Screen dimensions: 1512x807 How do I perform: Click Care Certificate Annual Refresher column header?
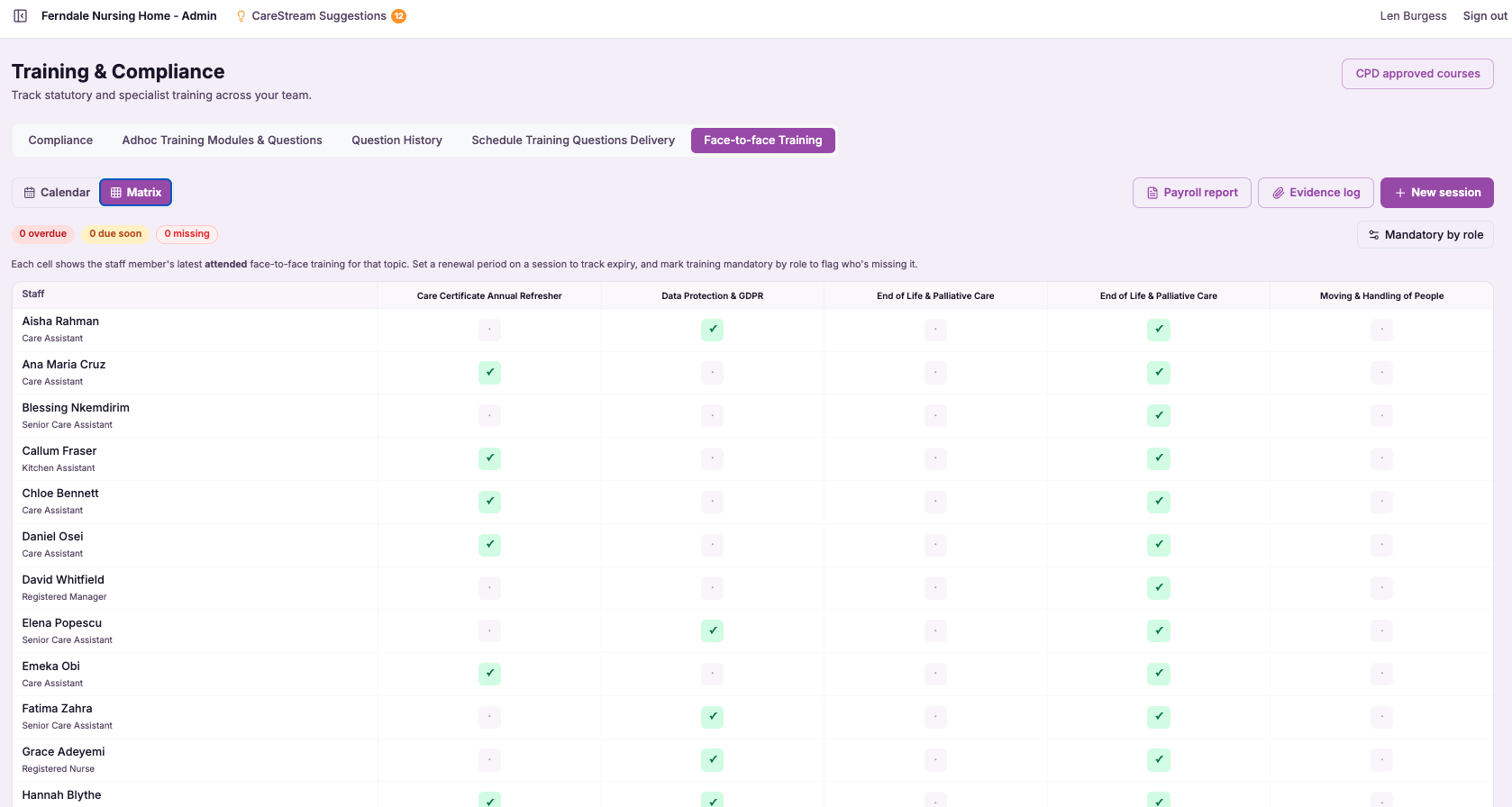[489, 296]
